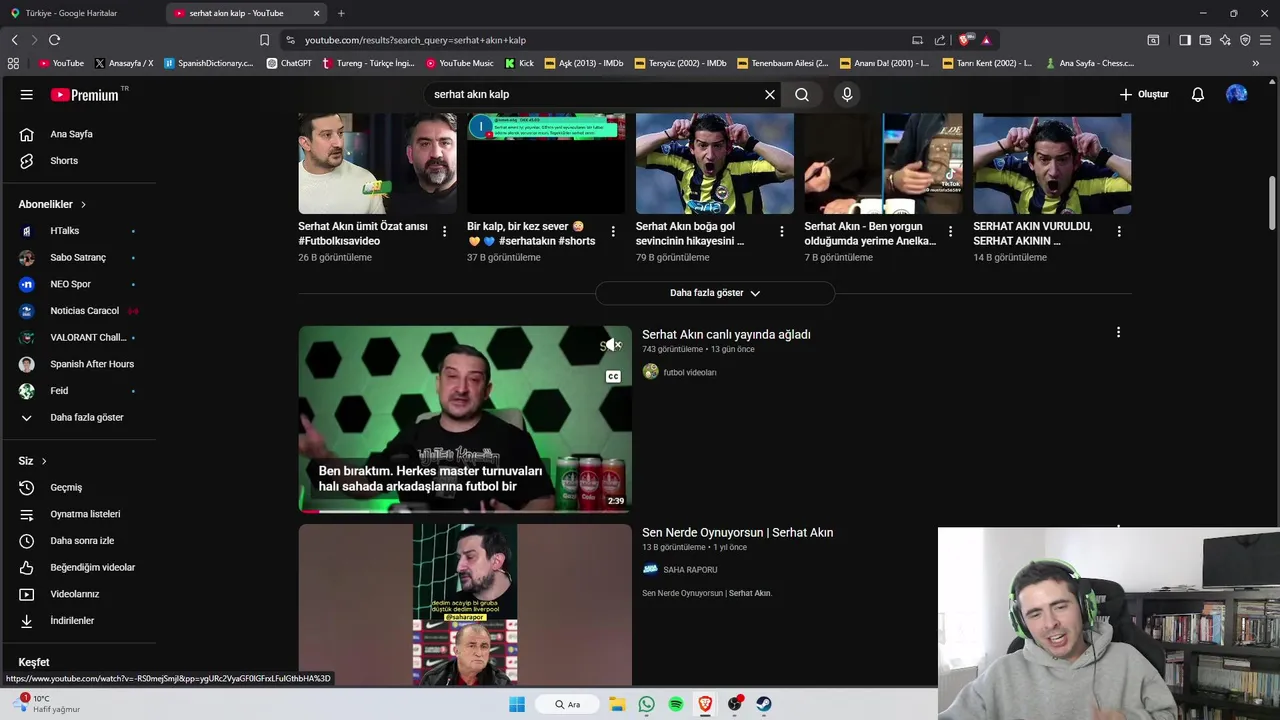Open a new browser tab
Image resolution: width=1280 pixels, height=720 pixels.
point(341,13)
